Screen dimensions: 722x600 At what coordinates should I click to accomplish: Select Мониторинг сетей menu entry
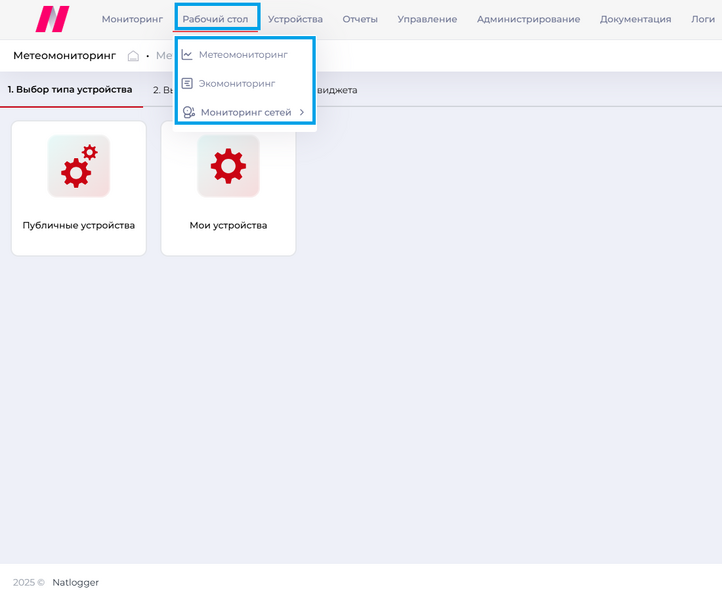(x=246, y=112)
